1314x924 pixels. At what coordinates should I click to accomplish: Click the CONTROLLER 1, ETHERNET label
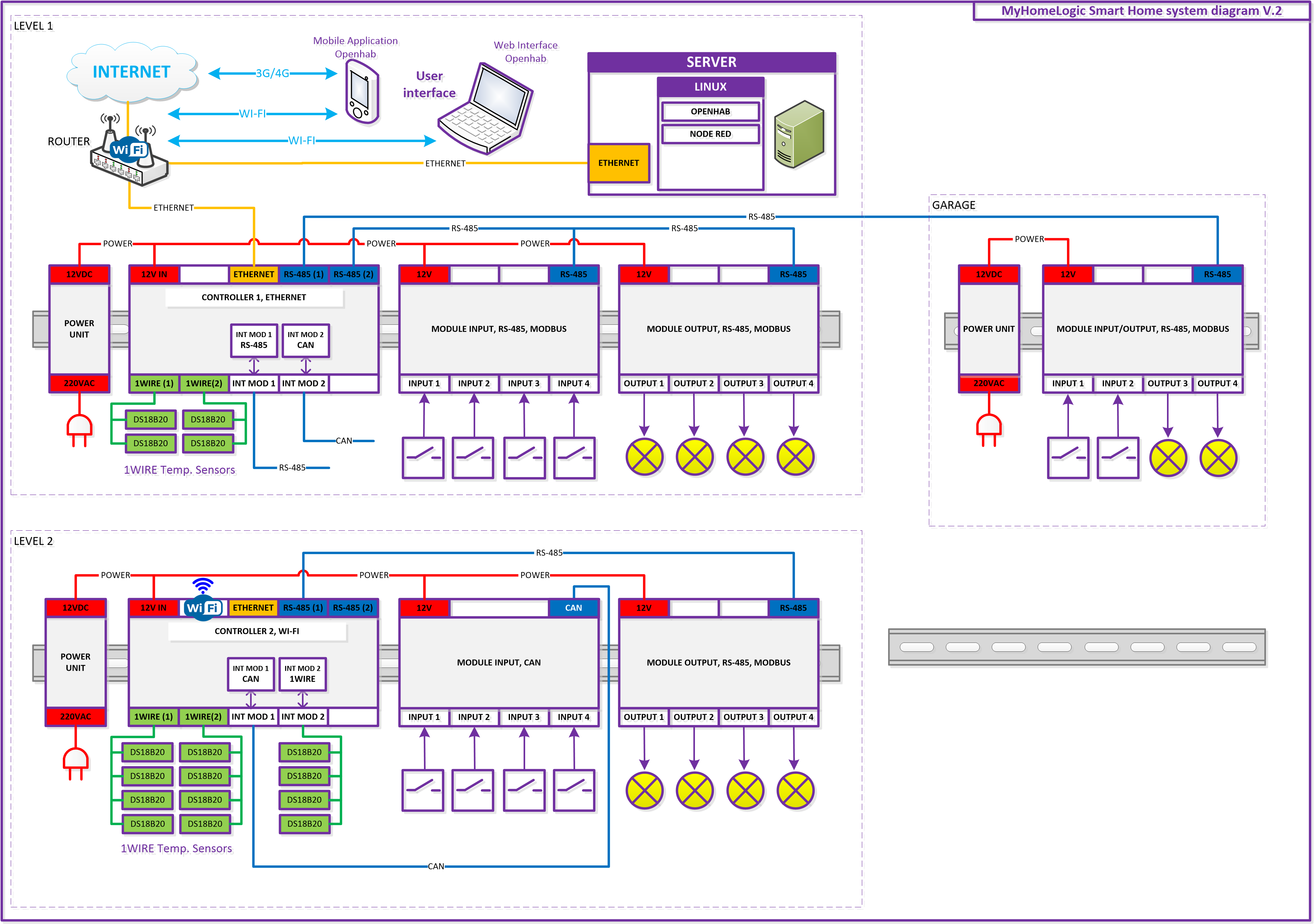pyautogui.click(x=254, y=297)
